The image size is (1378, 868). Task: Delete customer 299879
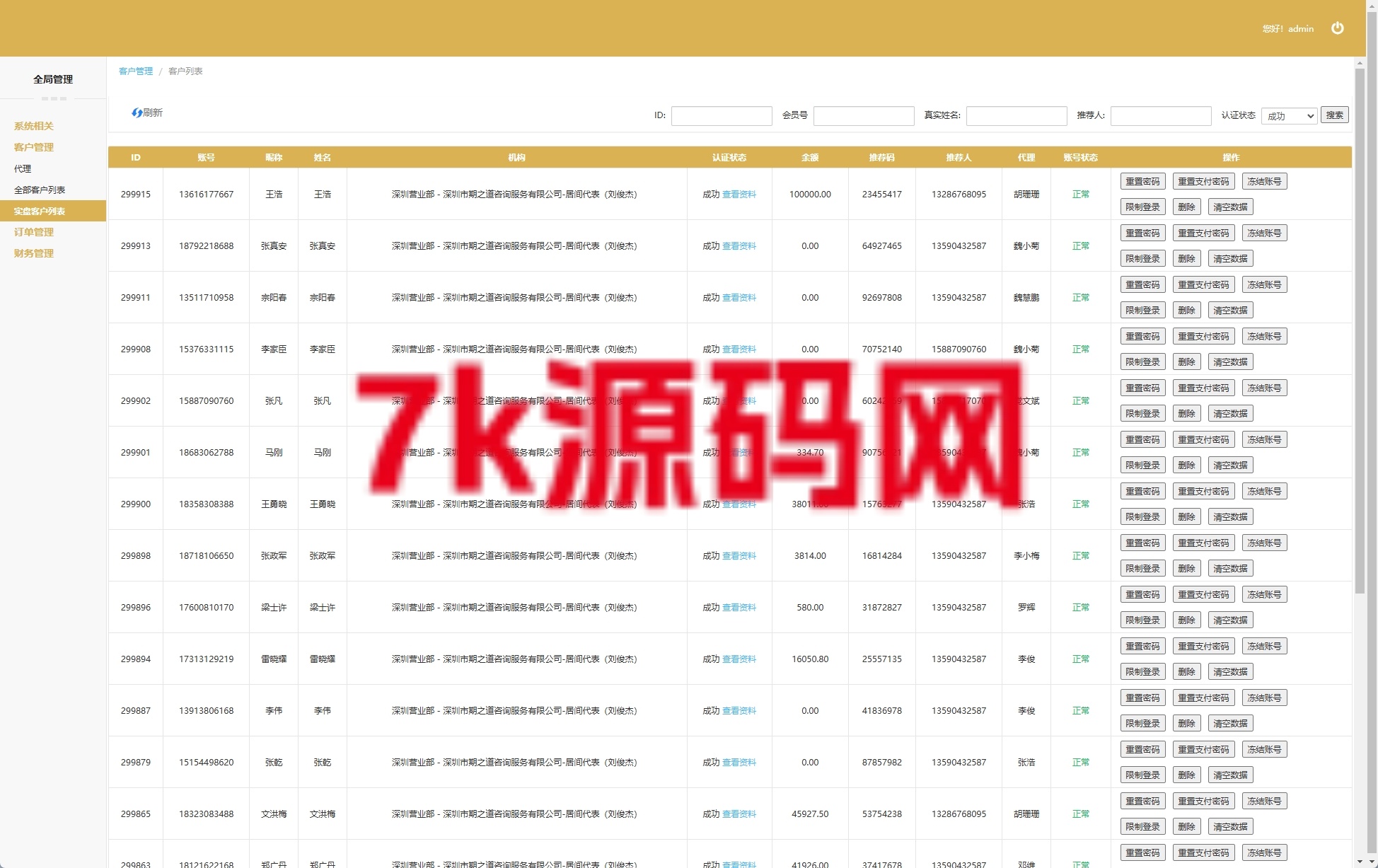pos(1186,775)
